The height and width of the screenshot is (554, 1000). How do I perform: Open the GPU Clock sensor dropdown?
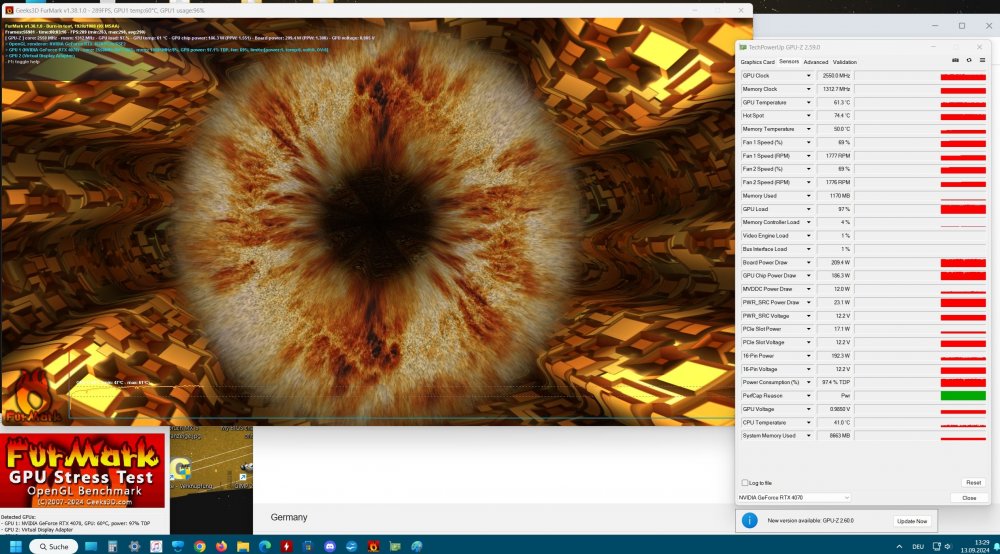tap(809, 76)
